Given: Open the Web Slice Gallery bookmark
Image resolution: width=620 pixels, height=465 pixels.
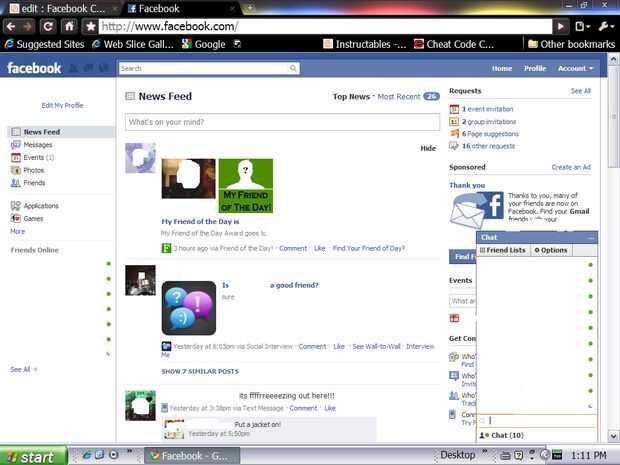Looking at the screenshot, I should point(132,44).
